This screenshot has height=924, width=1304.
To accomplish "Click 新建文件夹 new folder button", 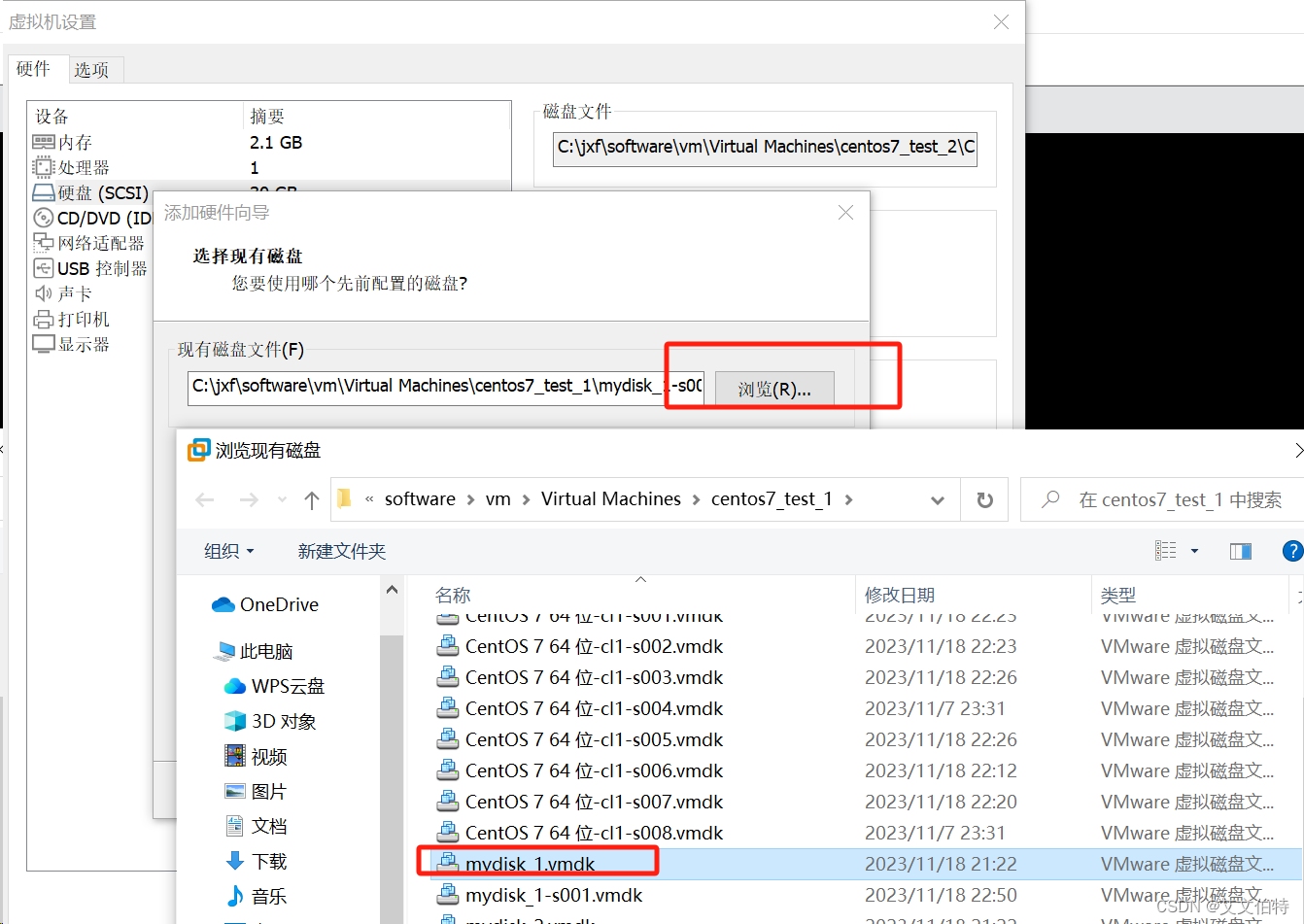I will pos(342,551).
